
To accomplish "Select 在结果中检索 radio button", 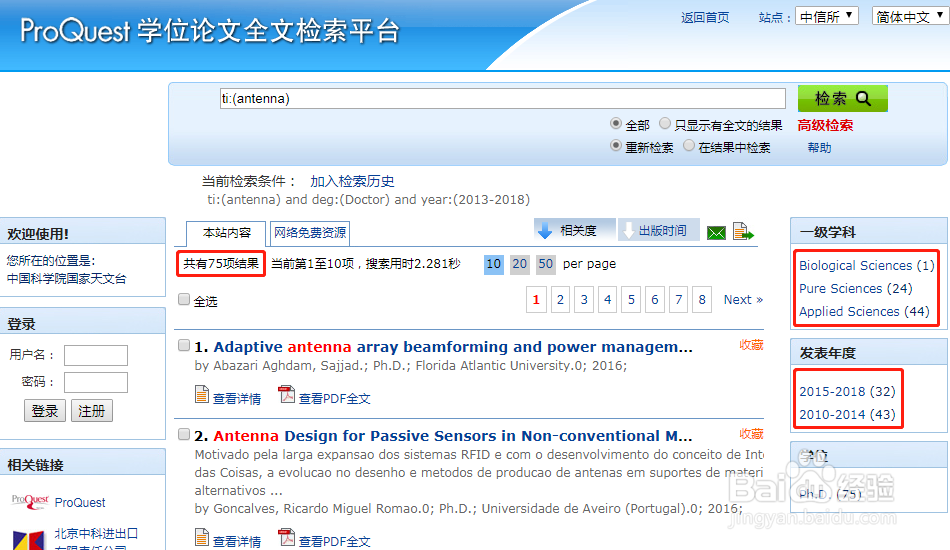I will [x=688, y=145].
